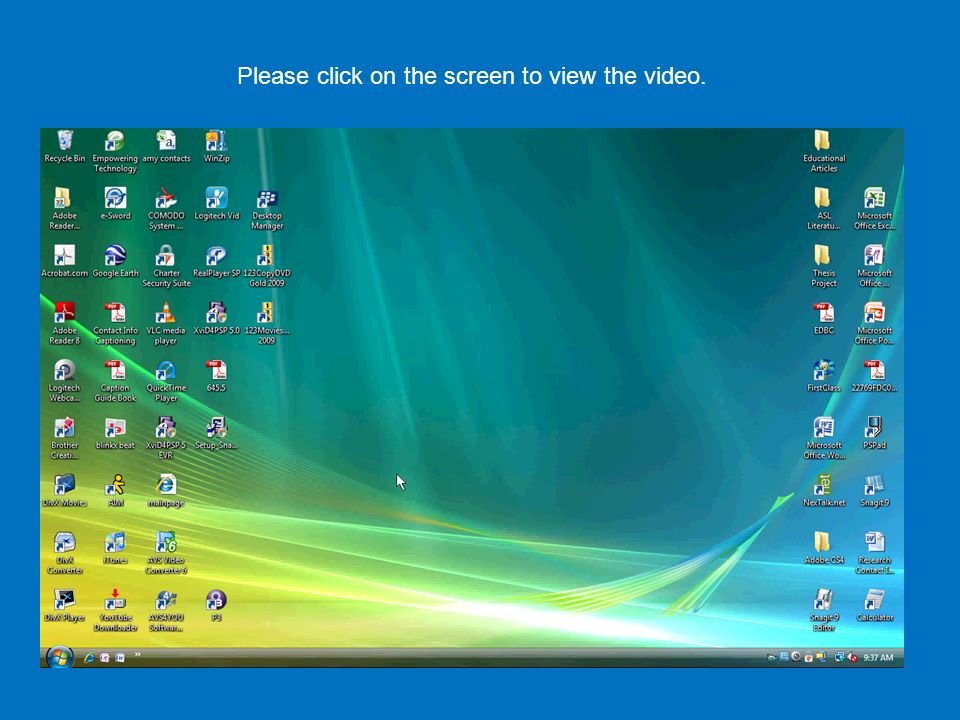Click the FirstClass shortcut icon
The width and height of the screenshot is (960, 720).
[x=823, y=375]
